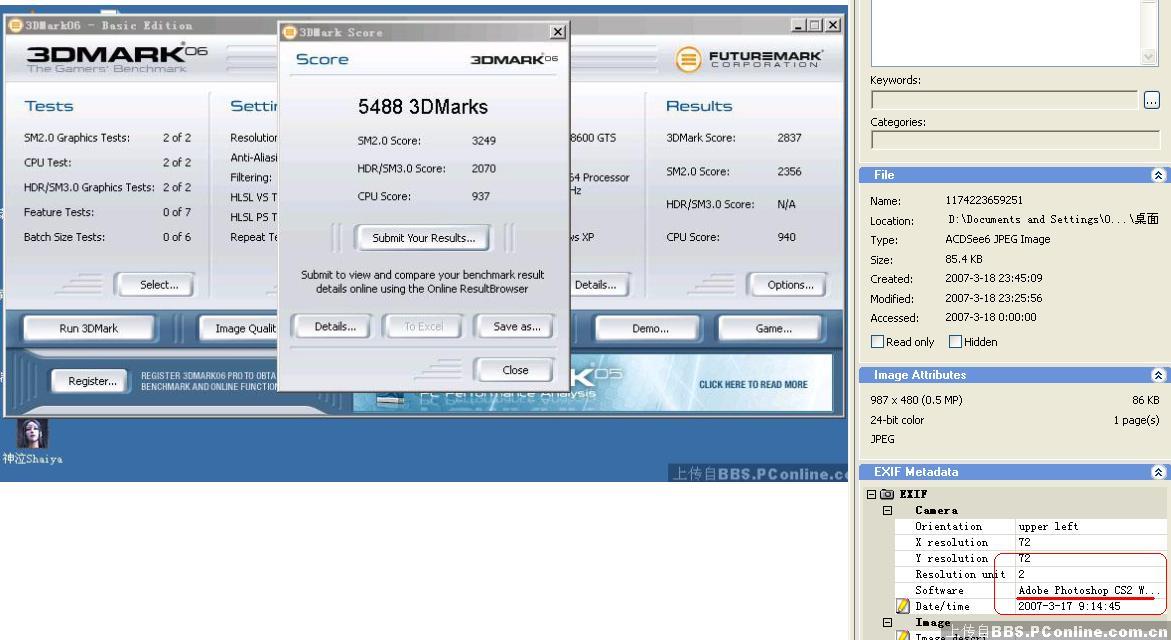Click the Save as button

point(516,326)
